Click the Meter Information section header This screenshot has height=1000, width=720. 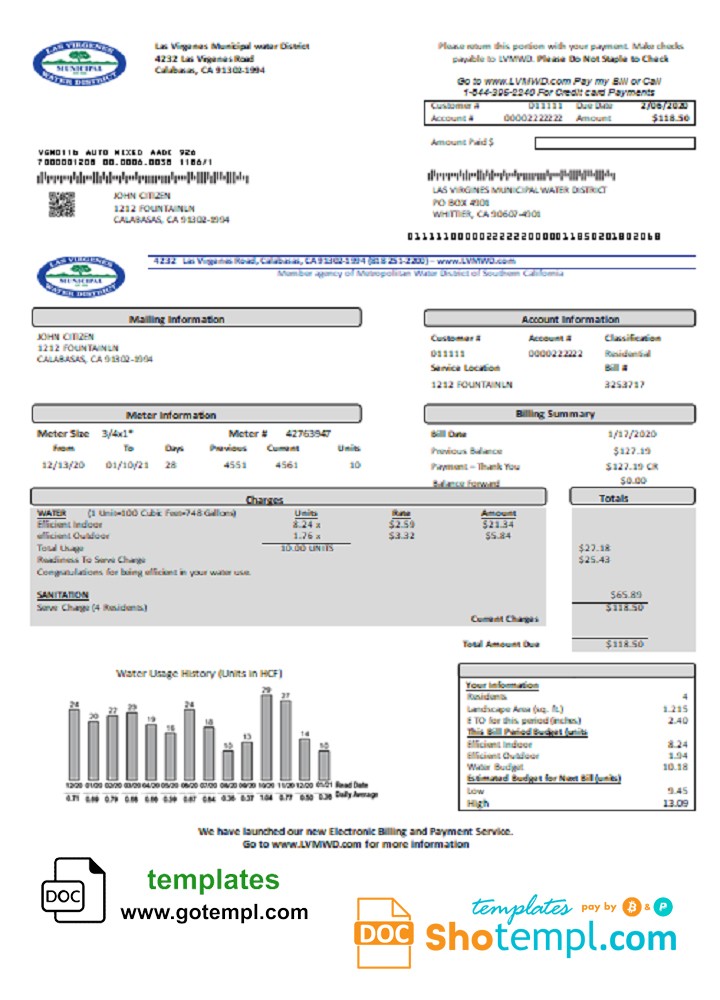pyautogui.click(x=196, y=414)
